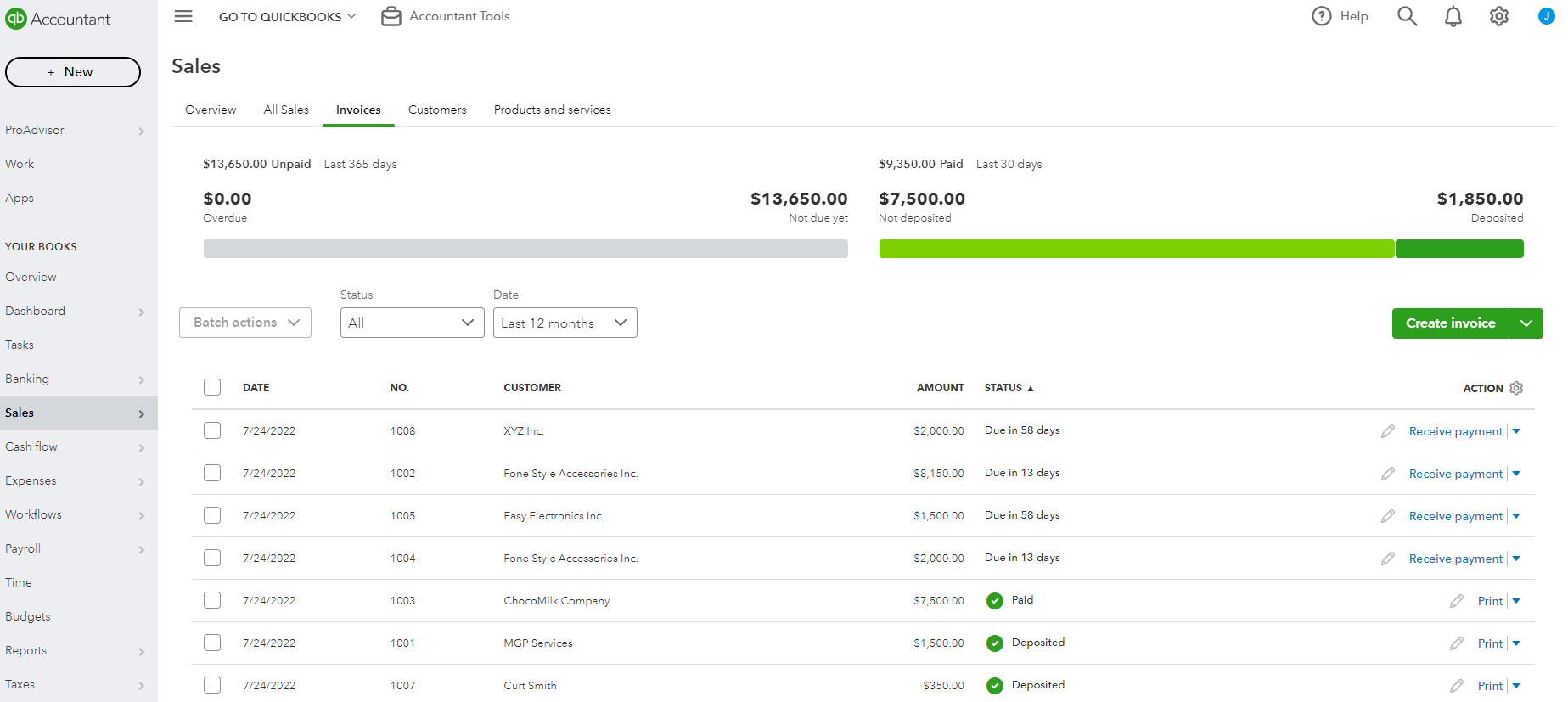Viewport: 1568px width, 702px height.
Task: Switch to the Customers tab
Action: [437, 110]
